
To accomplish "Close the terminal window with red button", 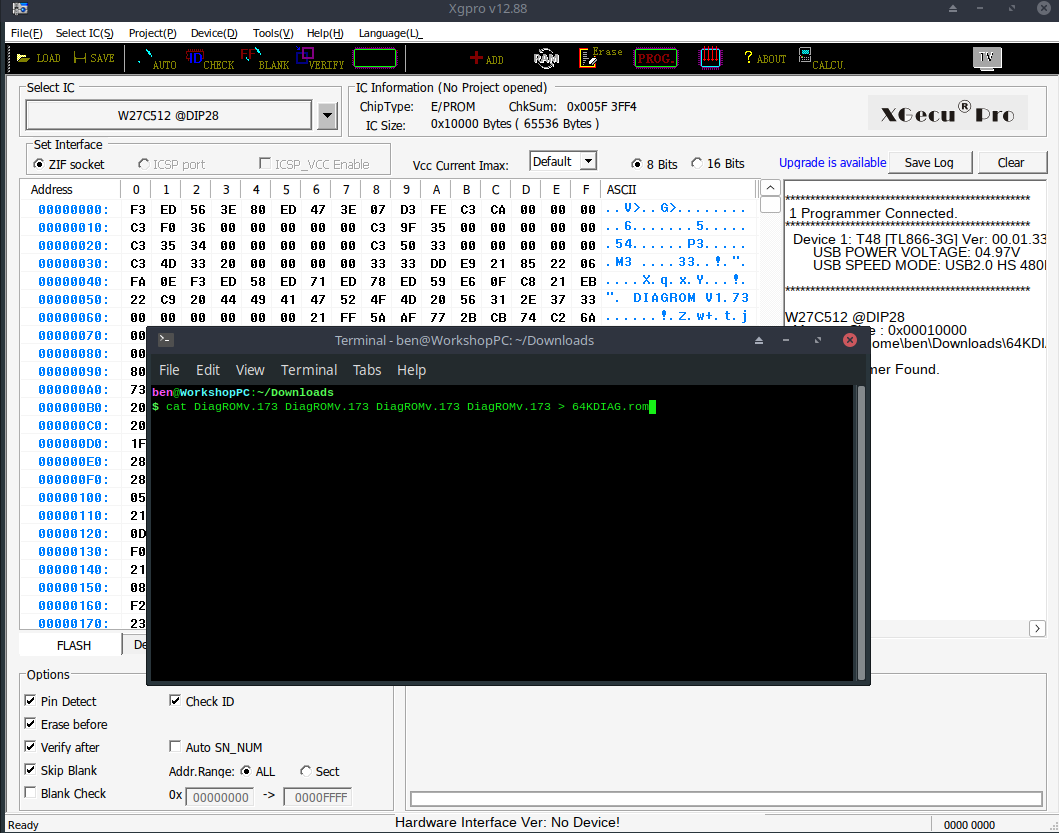I will [850, 340].
